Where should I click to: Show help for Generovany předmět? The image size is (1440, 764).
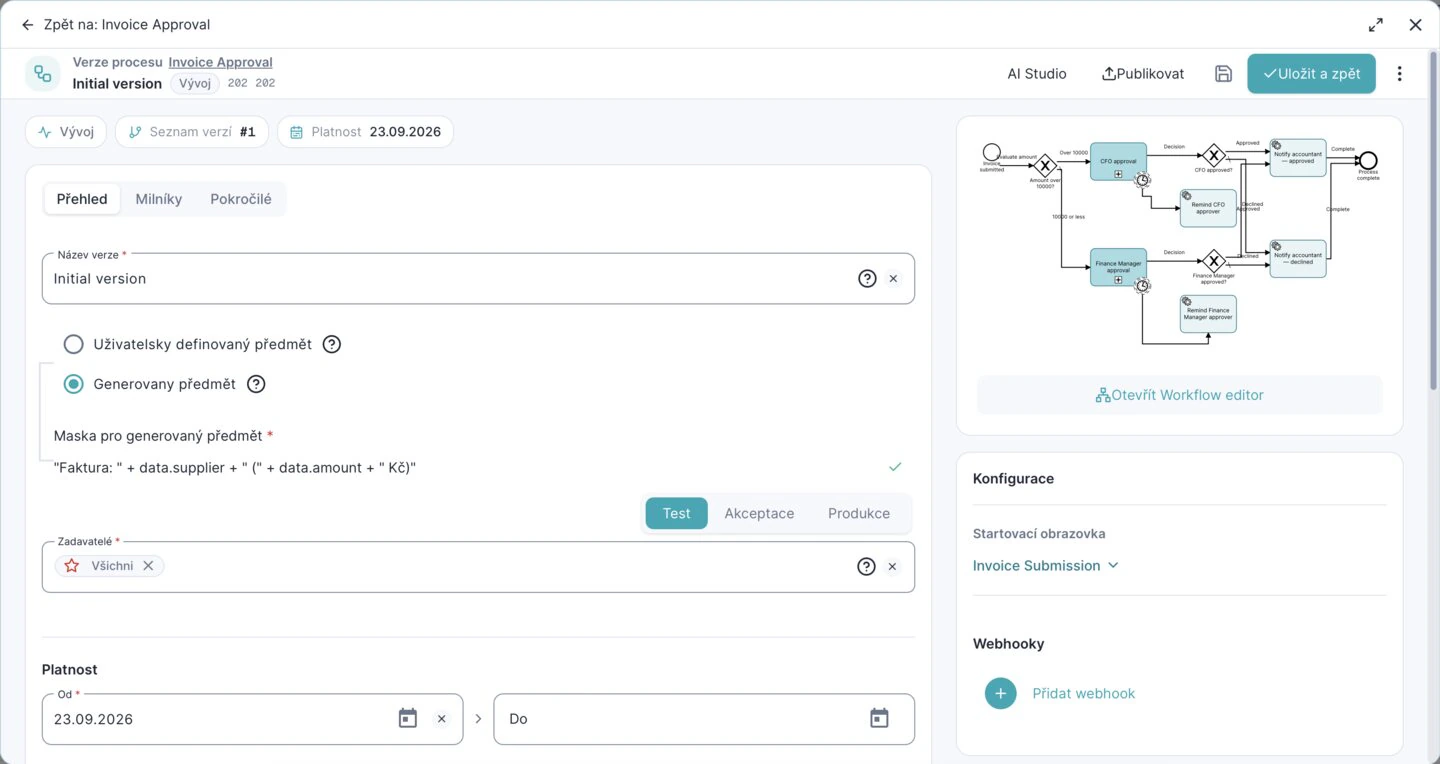coord(256,384)
